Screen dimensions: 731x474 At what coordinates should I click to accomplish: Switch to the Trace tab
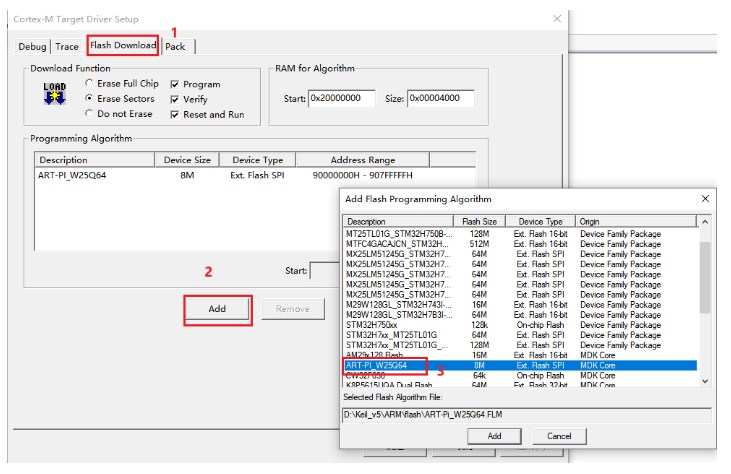pyautogui.click(x=67, y=47)
